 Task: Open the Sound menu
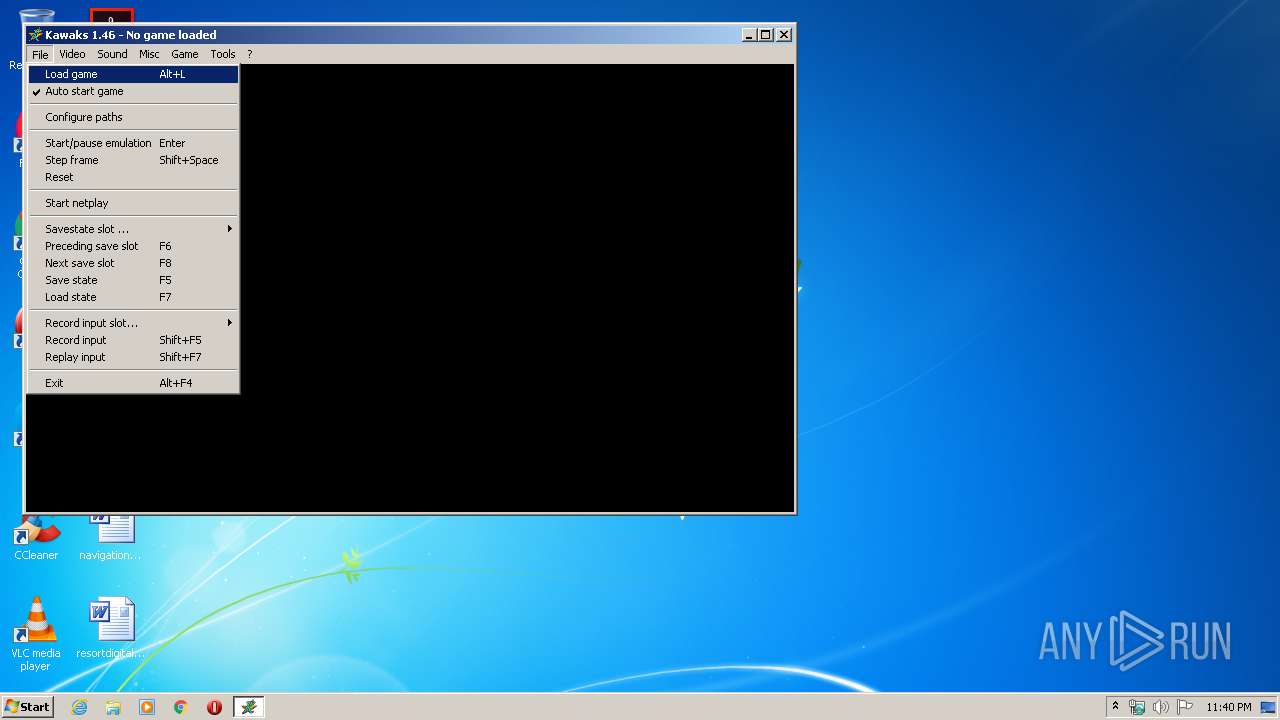tap(112, 54)
